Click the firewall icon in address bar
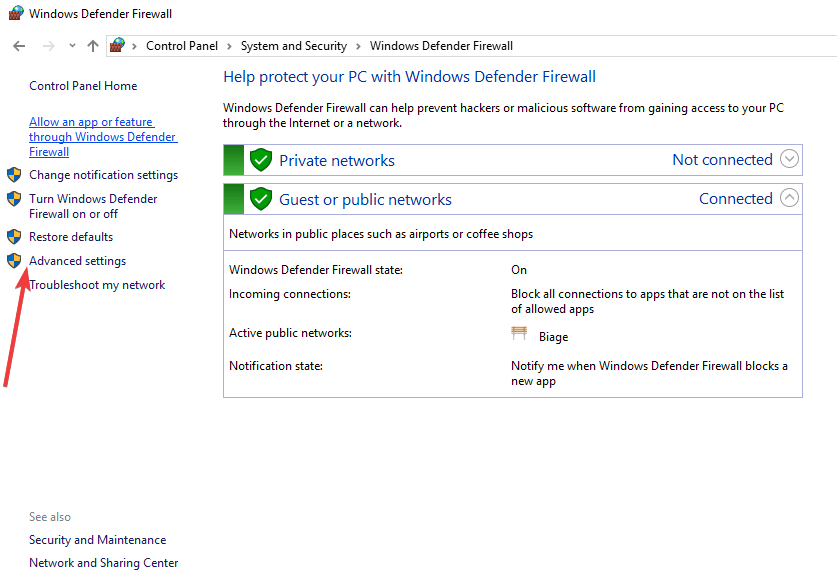 pos(117,45)
